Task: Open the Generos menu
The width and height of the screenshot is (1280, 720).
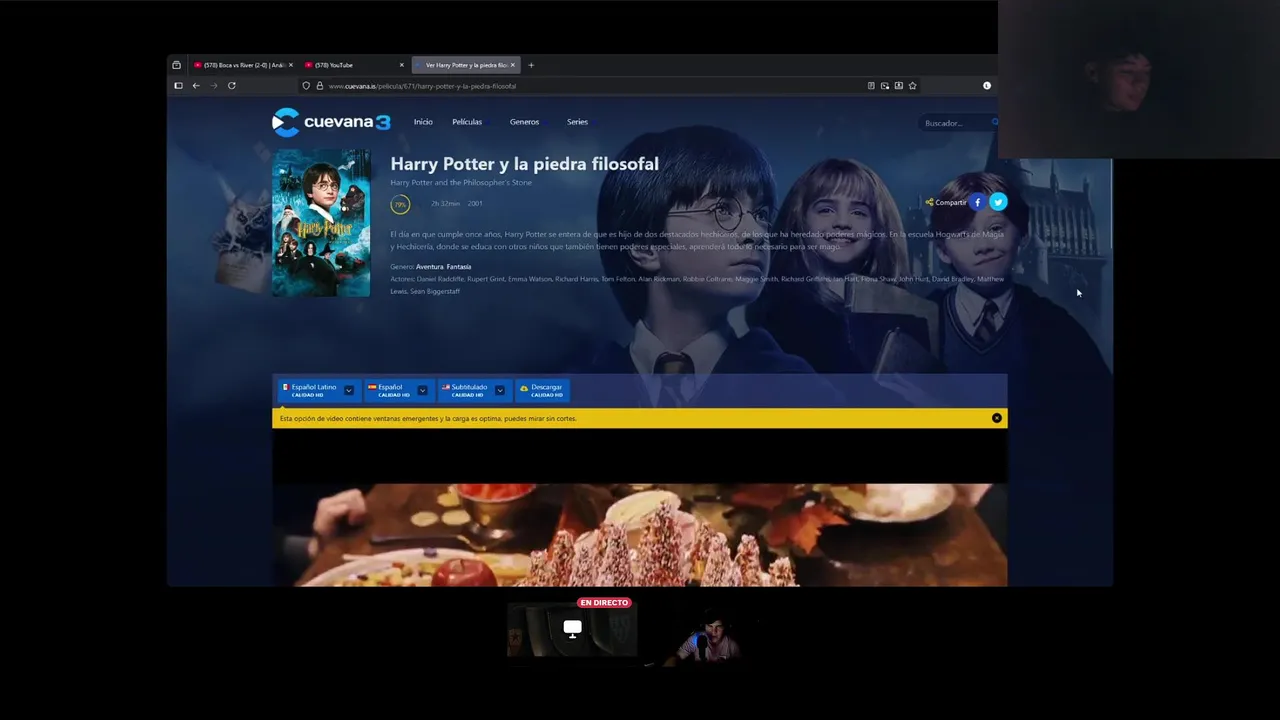Action: tap(524, 122)
